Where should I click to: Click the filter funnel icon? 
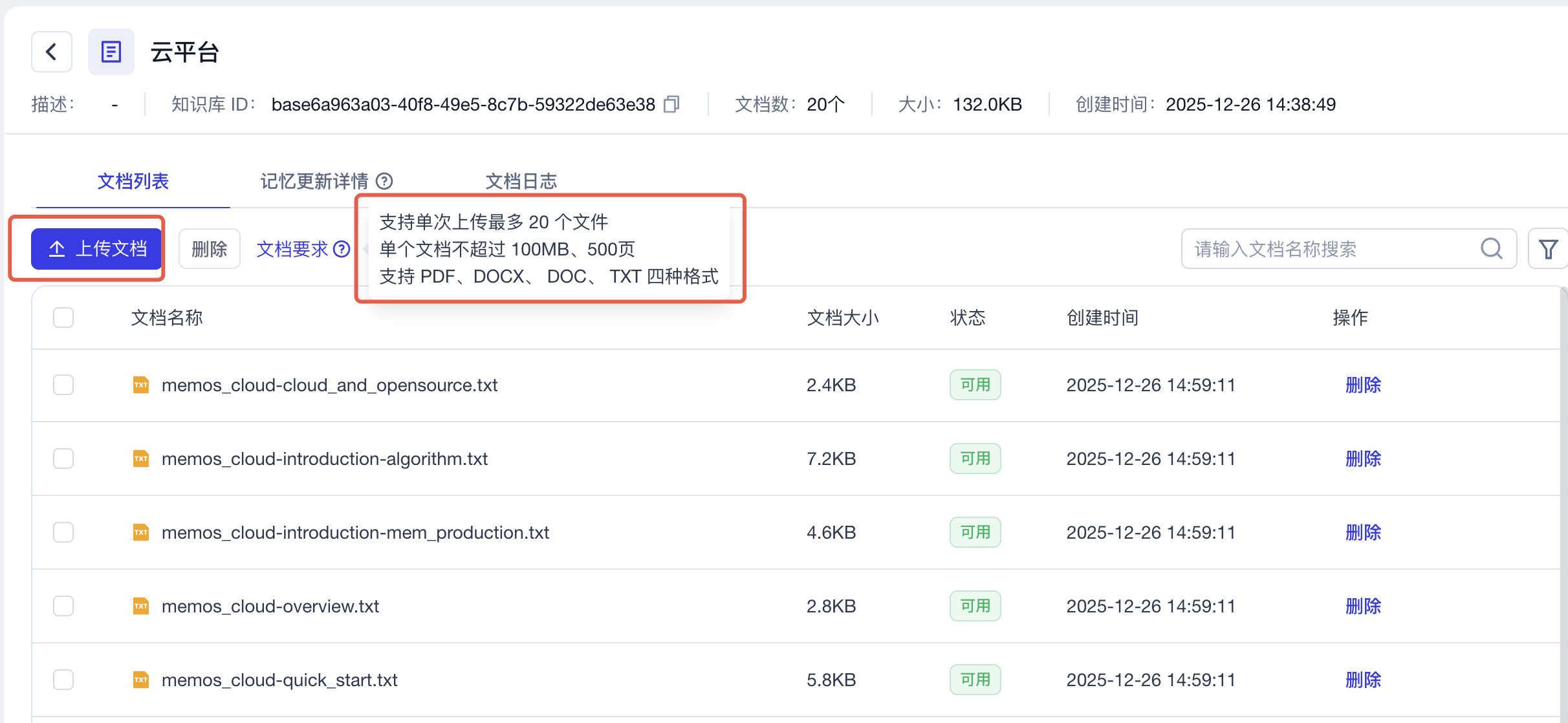(1547, 249)
